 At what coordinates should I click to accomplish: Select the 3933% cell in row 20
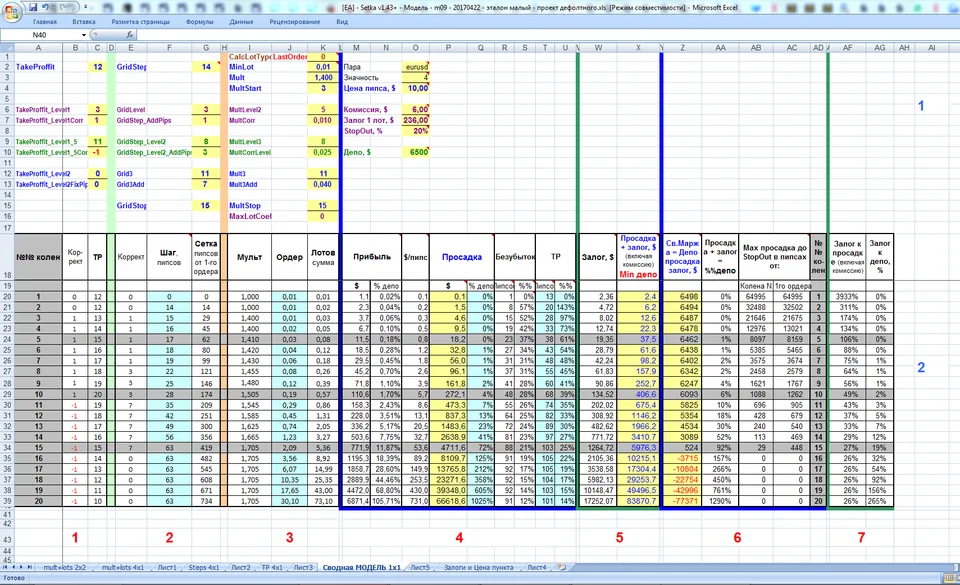847,296
